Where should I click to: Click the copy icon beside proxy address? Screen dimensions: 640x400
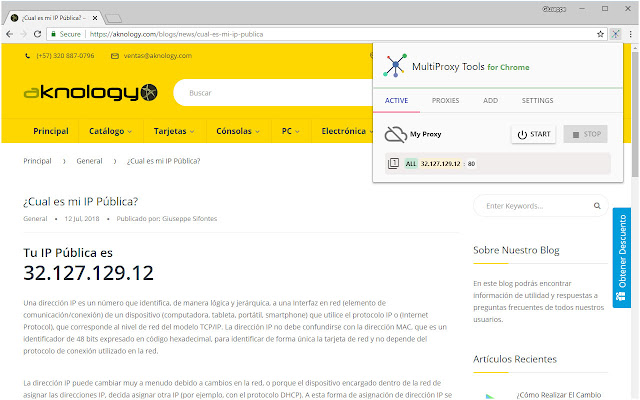click(x=393, y=164)
